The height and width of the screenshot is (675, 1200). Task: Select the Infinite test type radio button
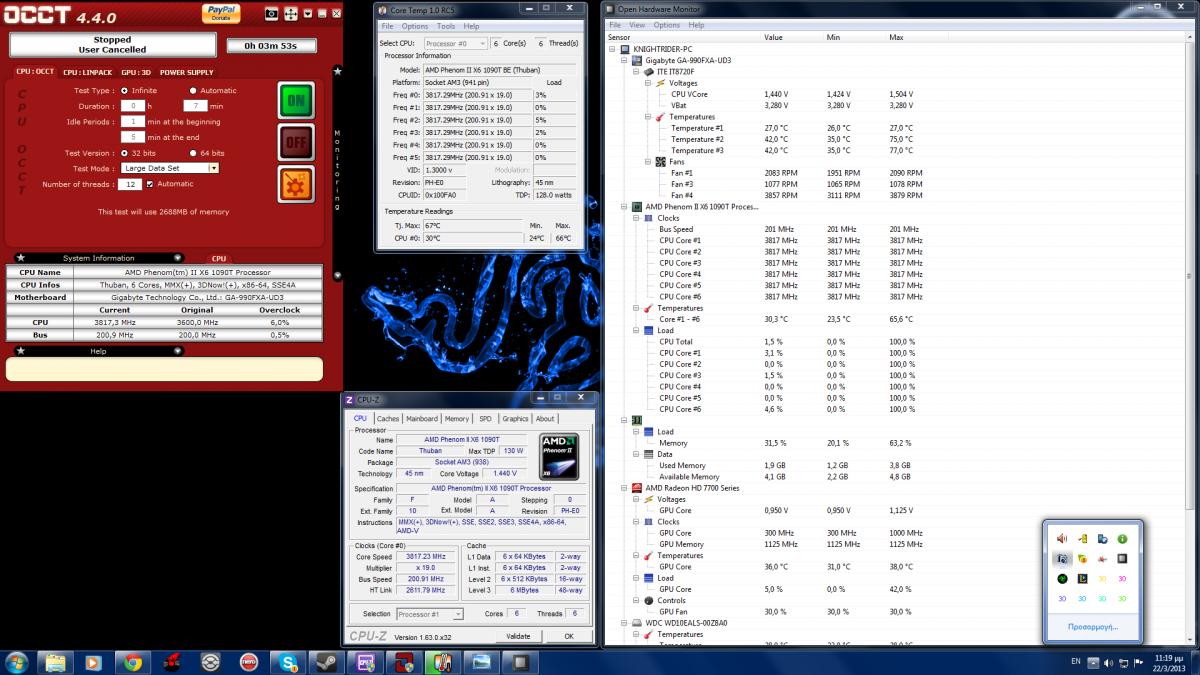click(x=124, y=90)
